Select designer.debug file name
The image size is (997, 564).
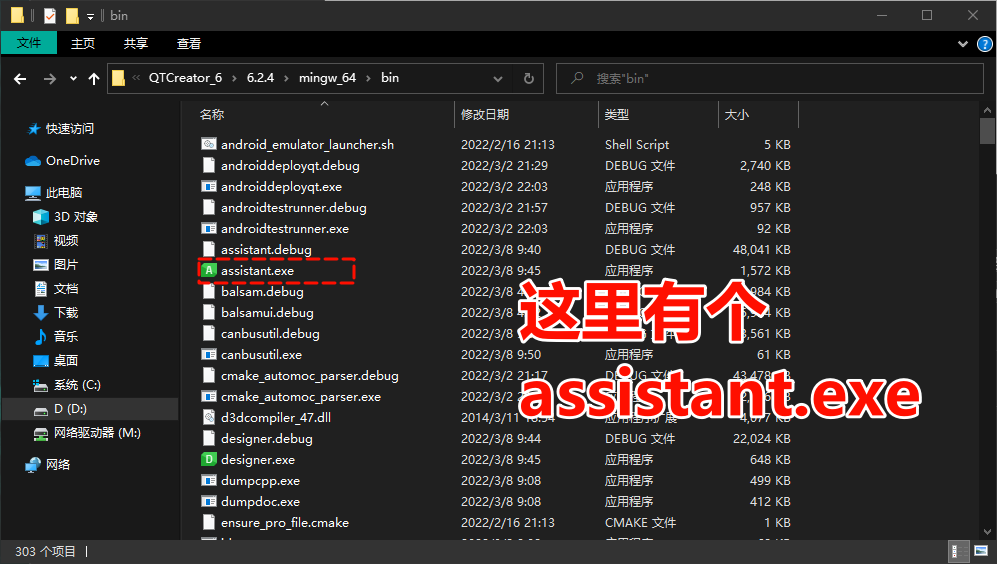[266, 438]
